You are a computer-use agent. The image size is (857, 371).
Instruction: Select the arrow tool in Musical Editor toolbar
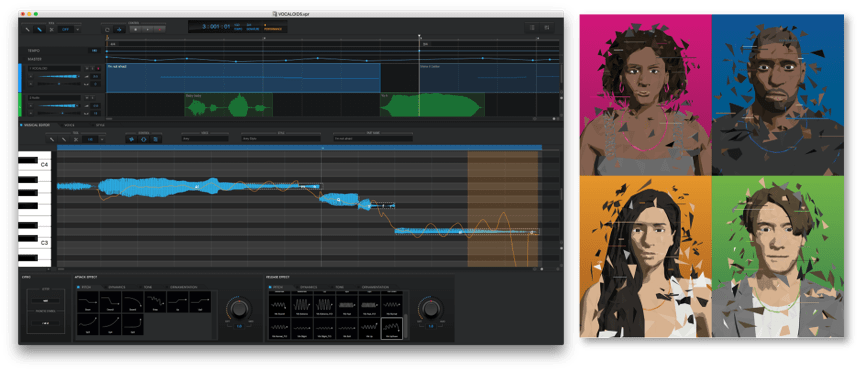tap(52, 139)
